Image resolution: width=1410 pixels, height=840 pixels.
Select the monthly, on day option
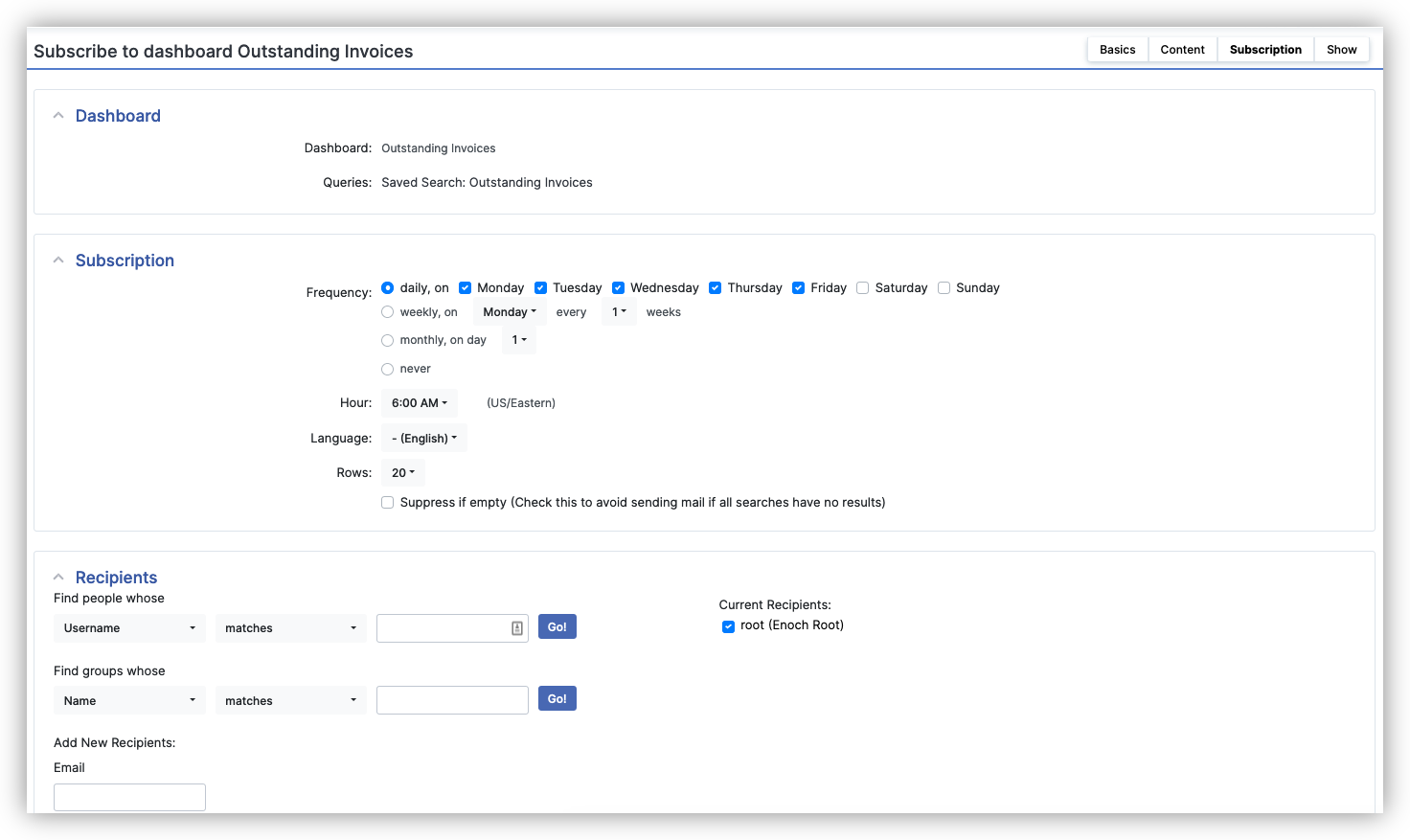387,340
